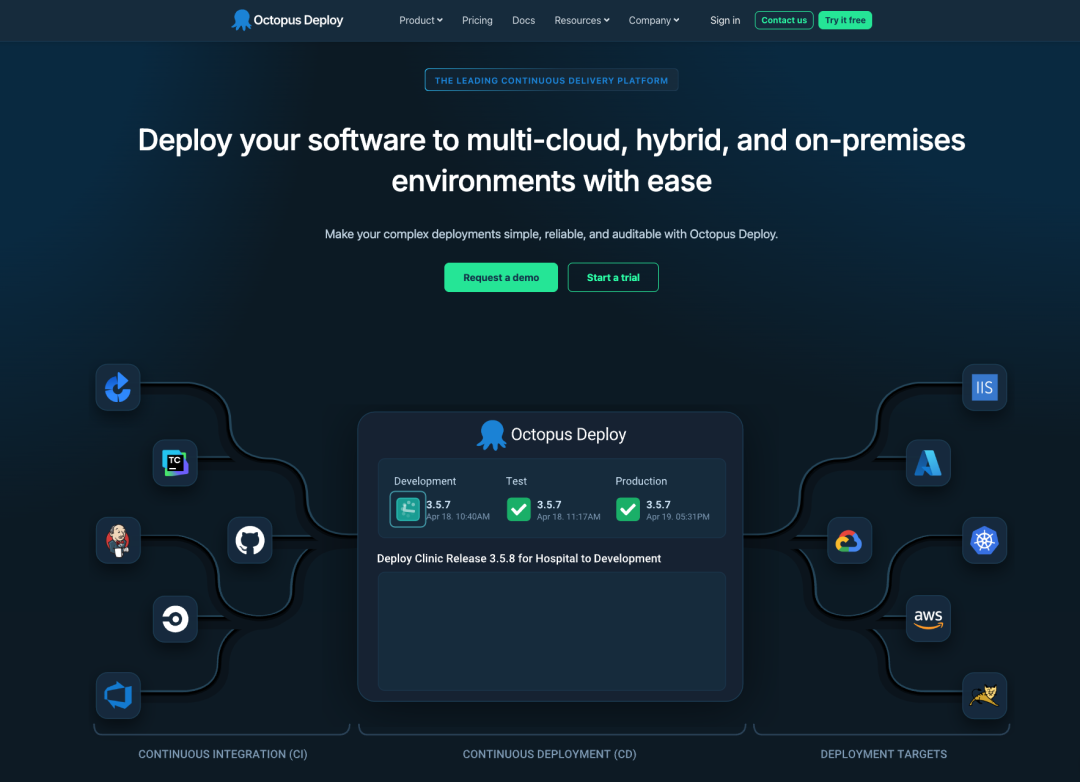This screenshot has height=782, width=1080.
Task: Expand the Resources dropdown menu
Action: pyautogui.click(x=582, y=21)
